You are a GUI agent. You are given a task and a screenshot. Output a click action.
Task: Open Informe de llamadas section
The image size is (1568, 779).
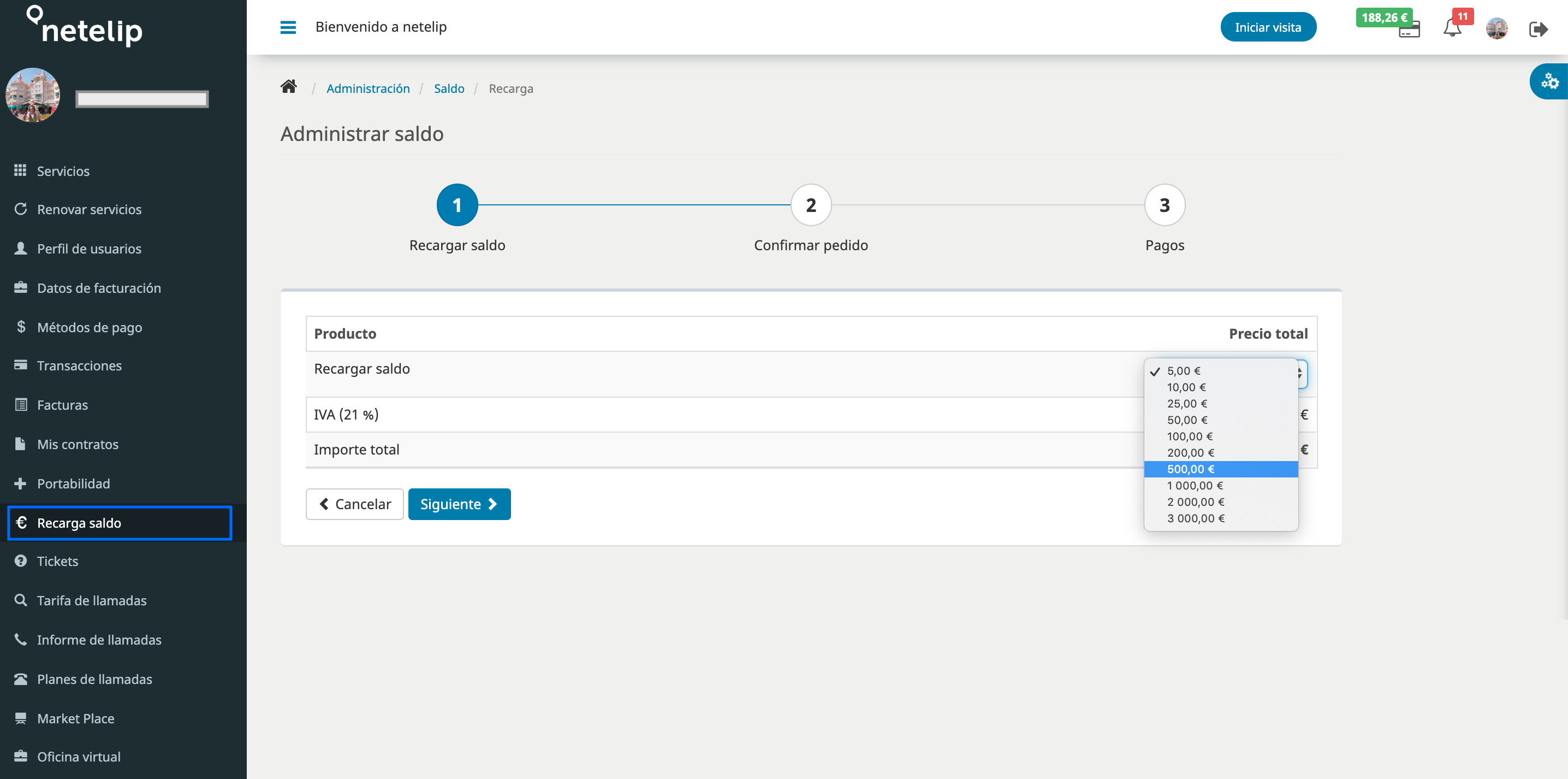(100, 639)
